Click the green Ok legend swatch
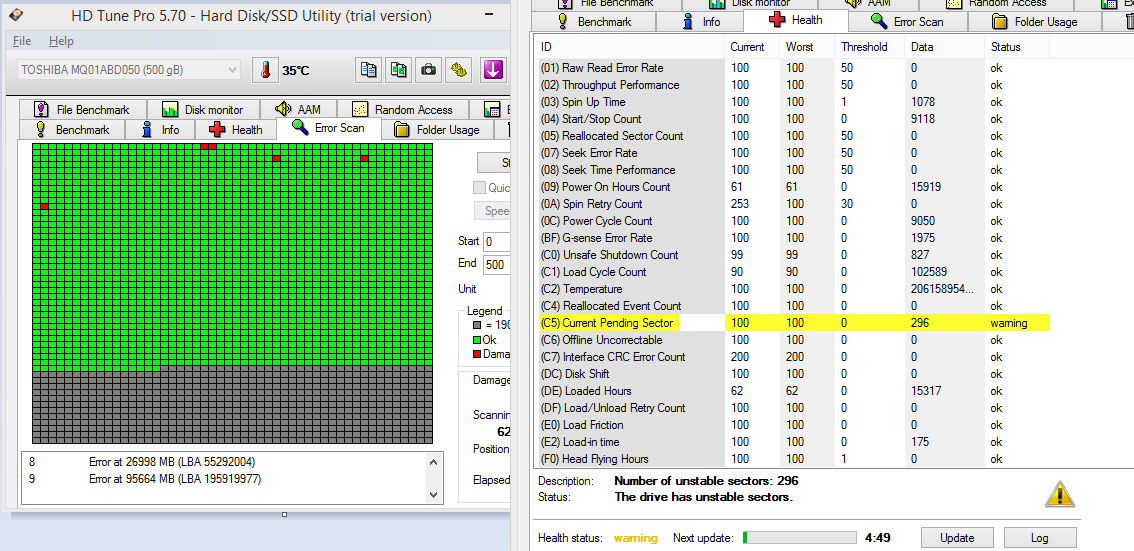This screenshot has height=551, width=1134. click(x=476, y=339)
